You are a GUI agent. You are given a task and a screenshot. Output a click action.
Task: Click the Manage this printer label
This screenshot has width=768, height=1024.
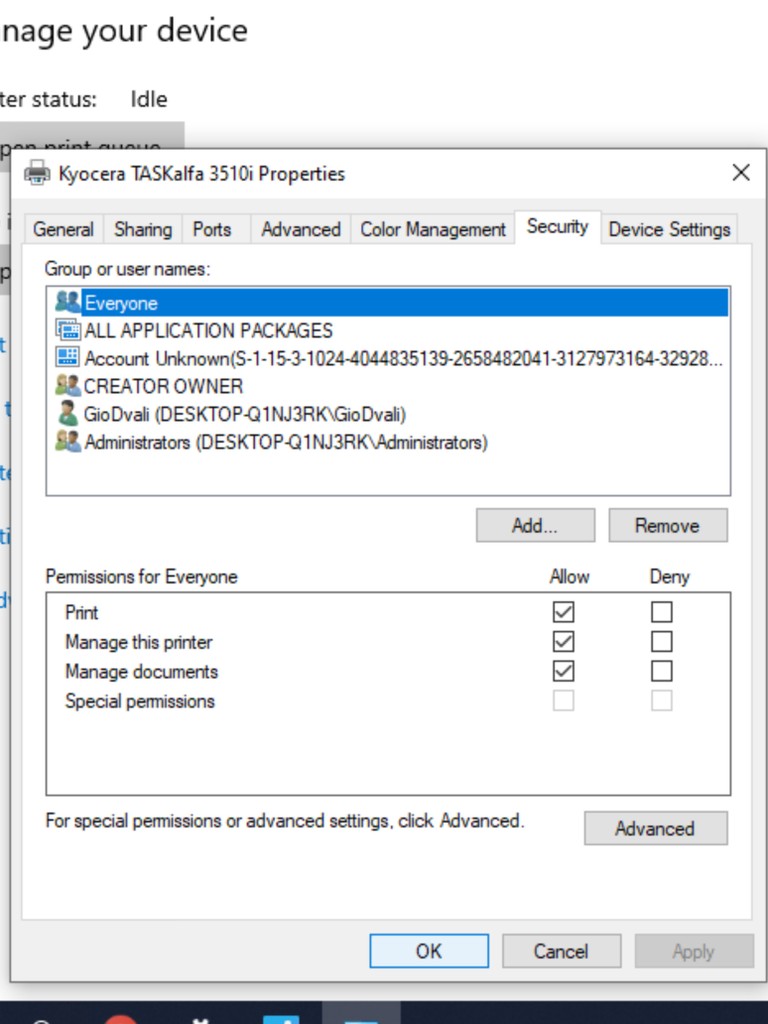click(x=138, y=642)
